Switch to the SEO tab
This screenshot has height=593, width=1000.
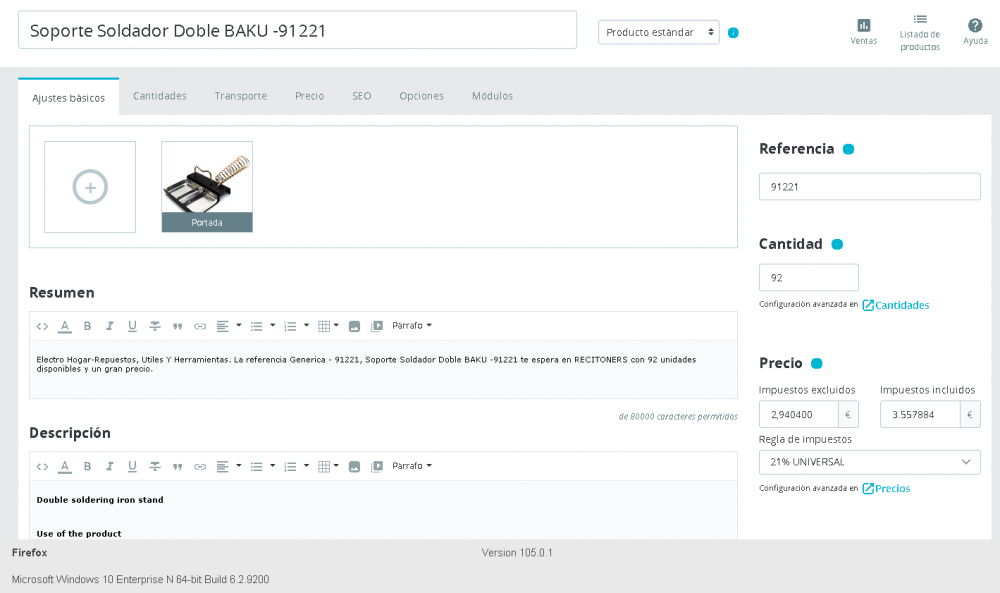click(362, 96)
